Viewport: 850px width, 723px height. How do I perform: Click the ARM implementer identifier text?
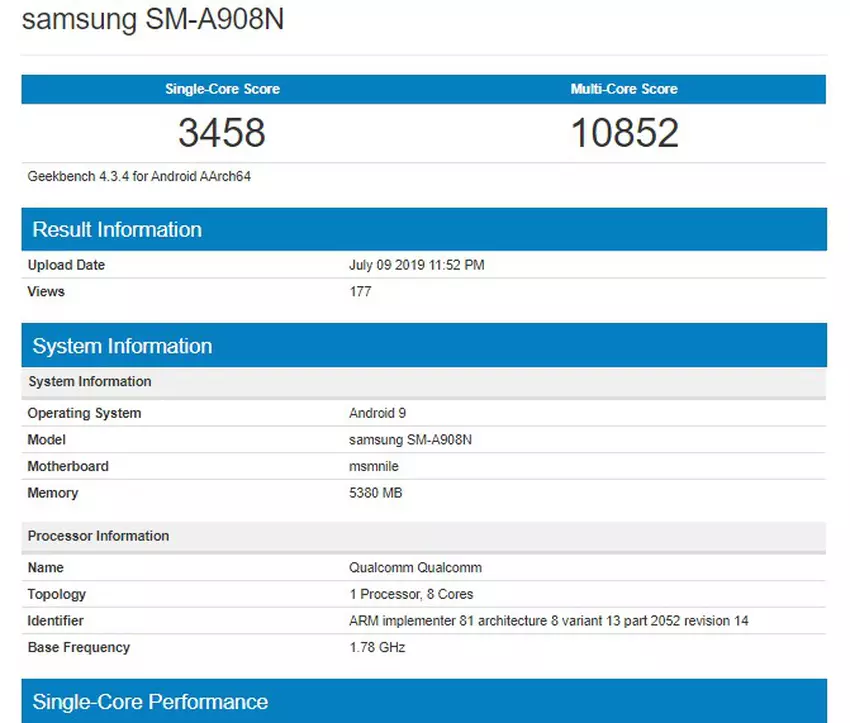tap(548, 621)
